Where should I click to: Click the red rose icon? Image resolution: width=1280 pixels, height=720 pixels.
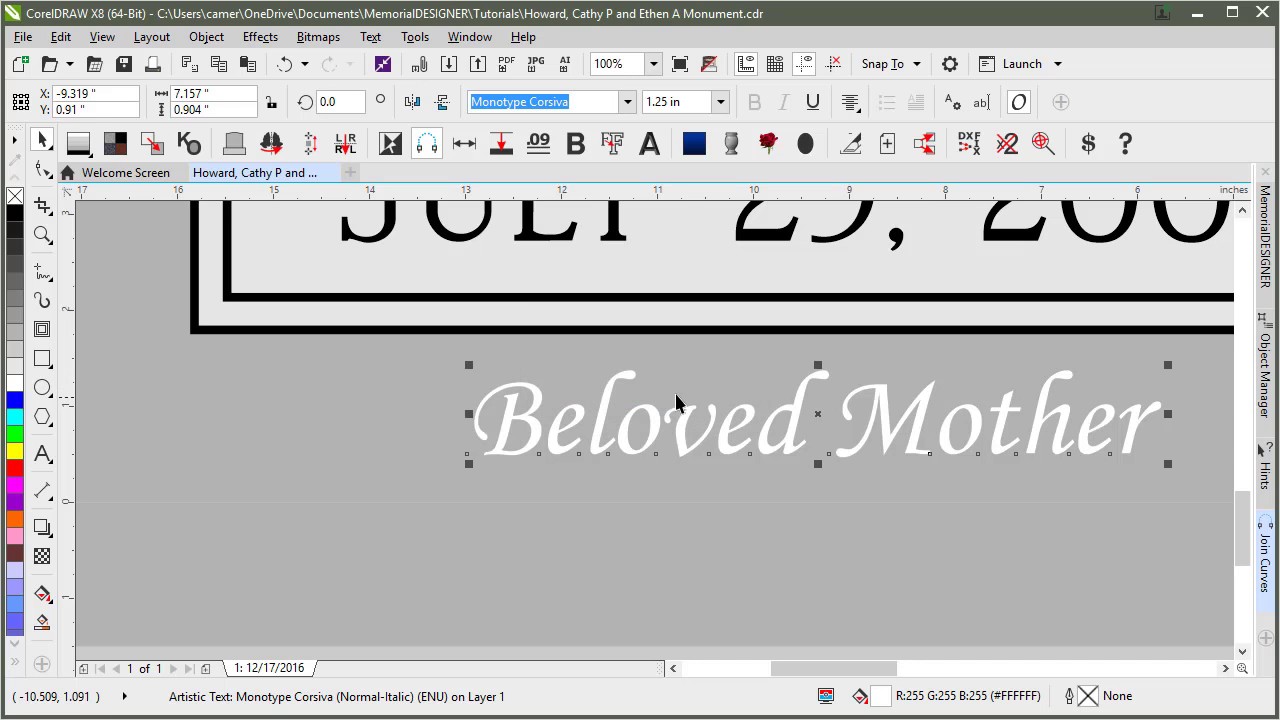tap(768, 143)
